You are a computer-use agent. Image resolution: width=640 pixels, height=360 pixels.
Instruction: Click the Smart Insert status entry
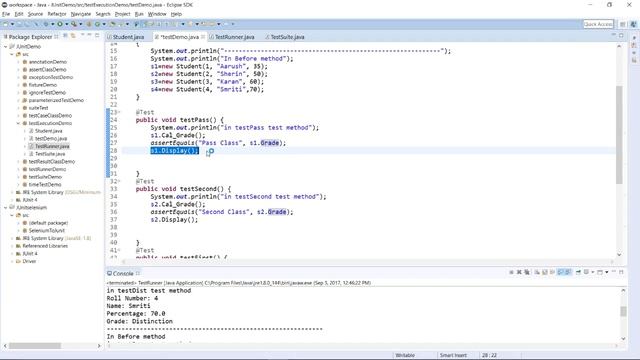coord(453,355)
